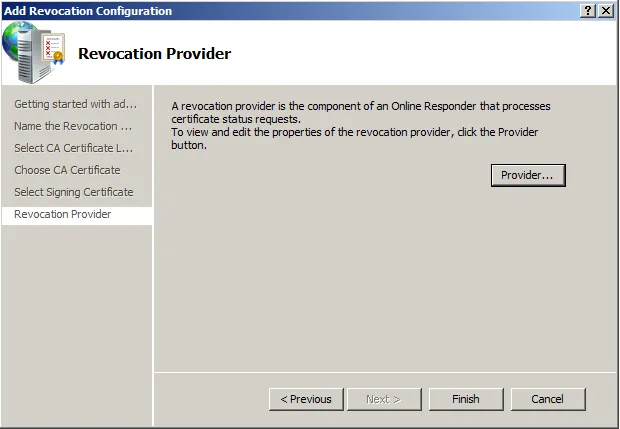Go to the 'Choose CA Certificate' step
Viewport: 620px width, 429px height.
click(x=67, y=170)
